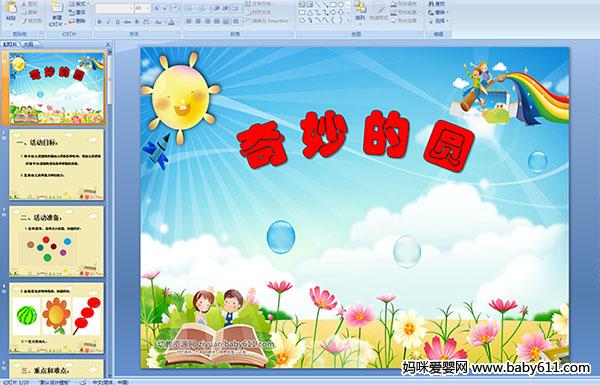Click the increase font size icon
The image size is (600, 385).
point(157,8)
